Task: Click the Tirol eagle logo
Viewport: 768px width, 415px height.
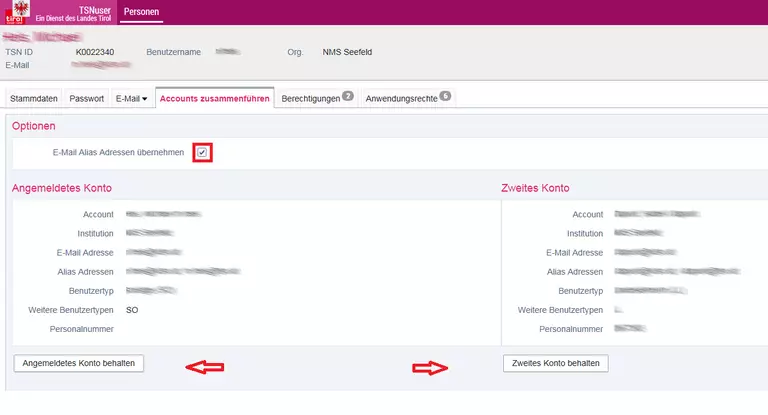Action: pos(17,12)
